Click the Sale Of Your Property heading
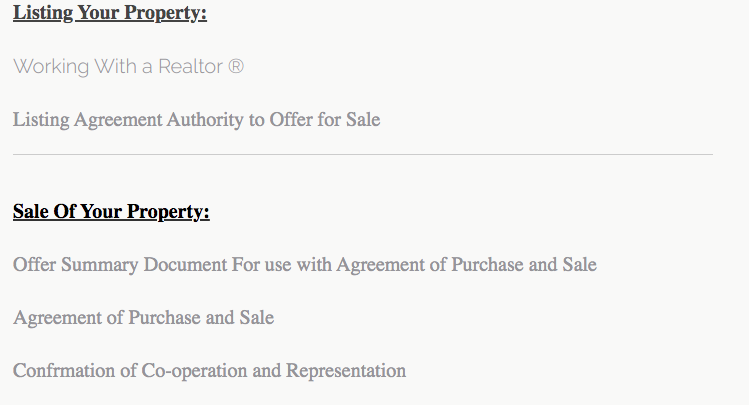This screenshot has height=405, width=749. (111, 212)
